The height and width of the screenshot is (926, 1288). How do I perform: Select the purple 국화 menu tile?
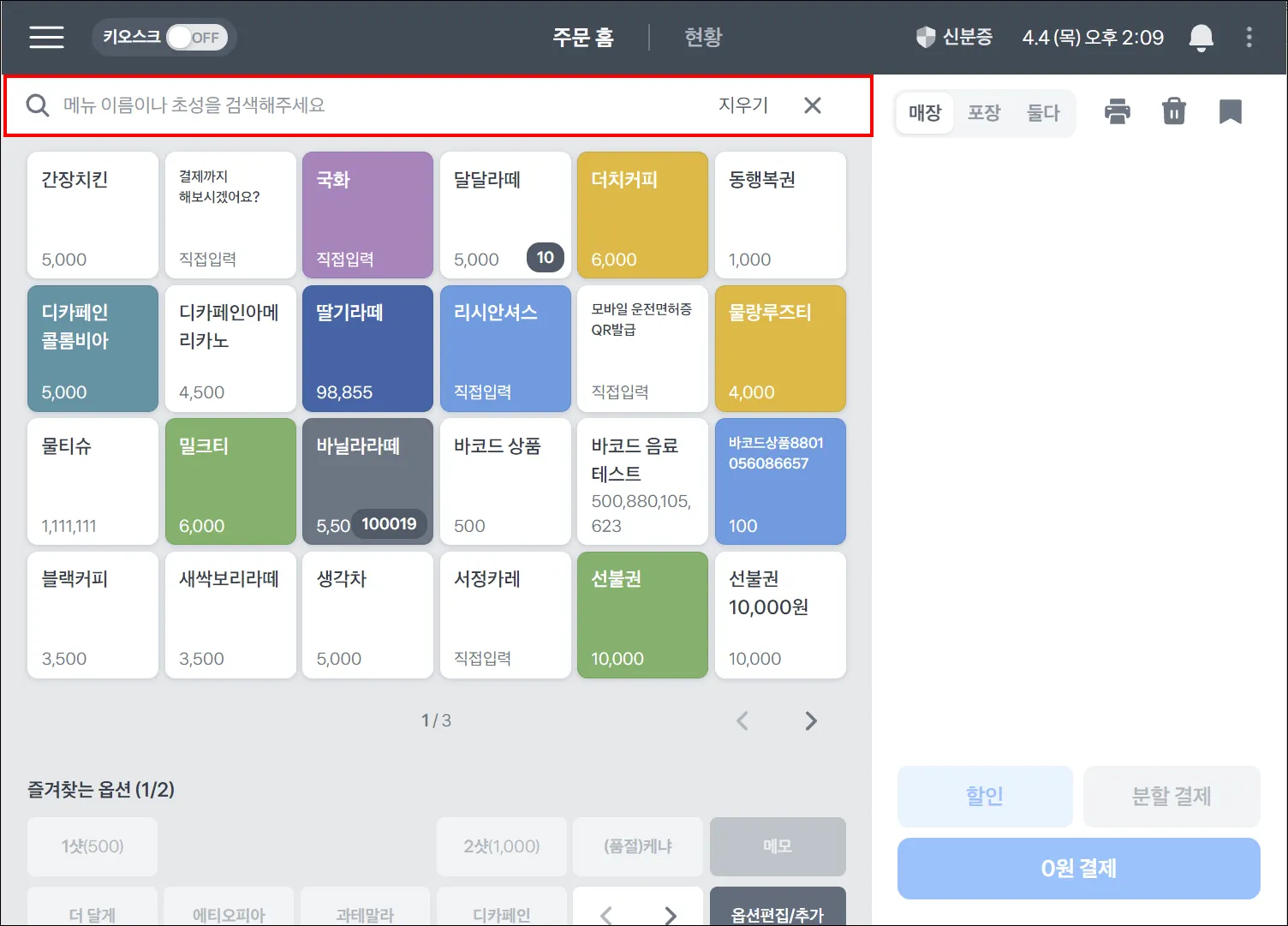367,215
